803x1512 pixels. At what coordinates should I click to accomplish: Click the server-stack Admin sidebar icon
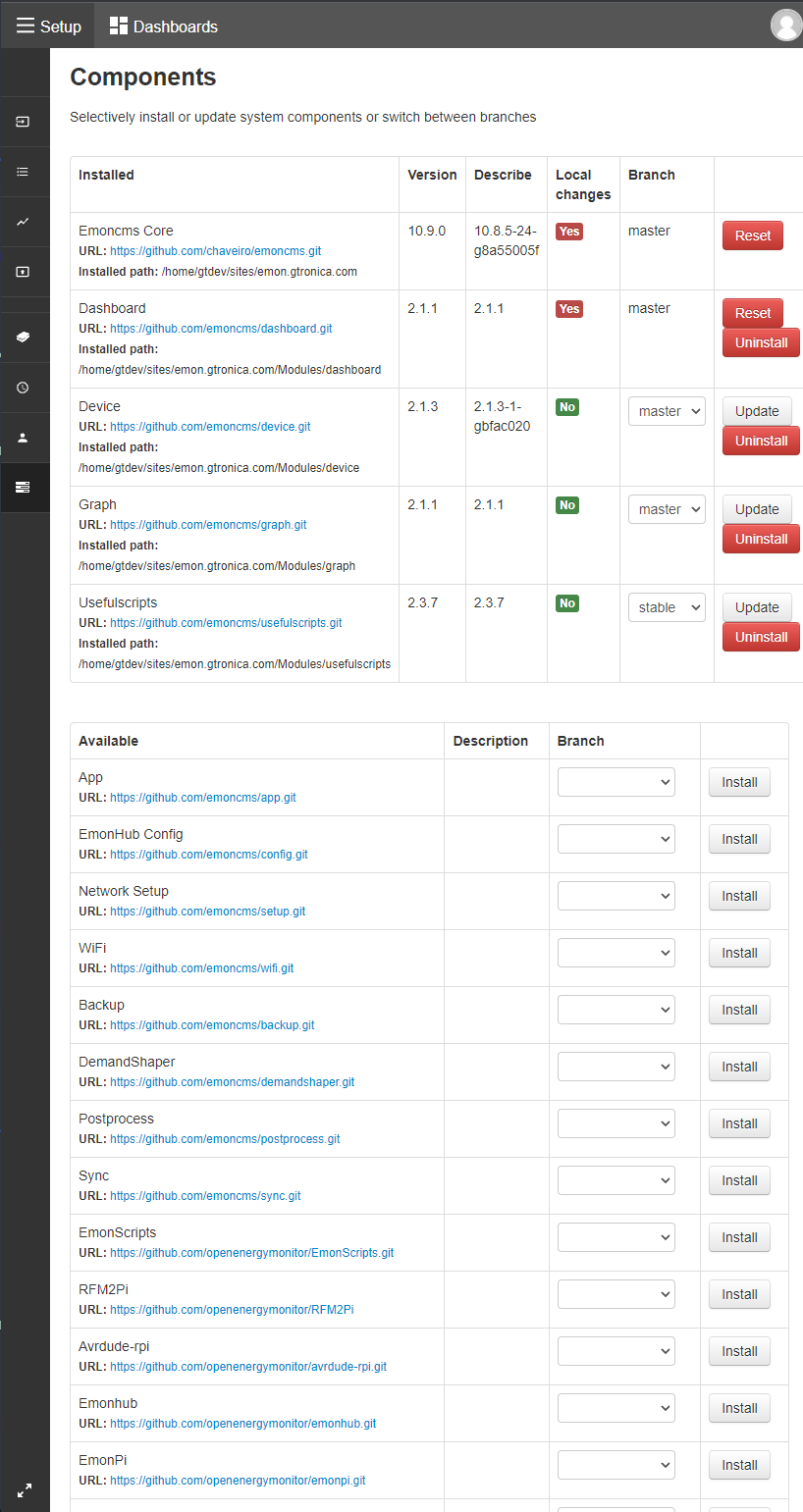(x=24, y=488)
